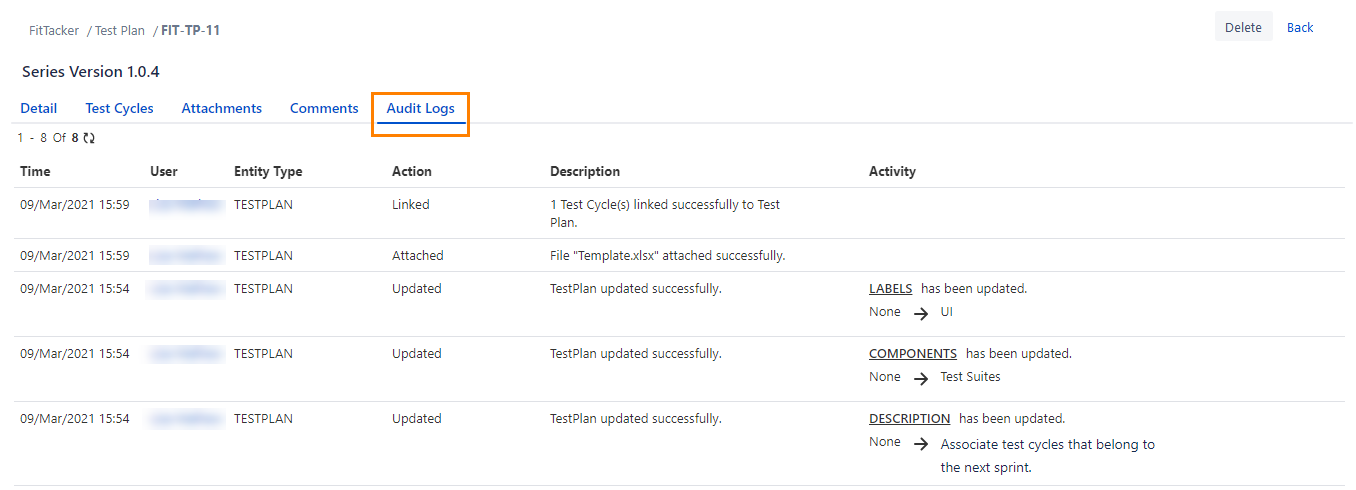The height and width of the screenshot is (490, 1356).
Task: Click 'TestPlan updated successfully' in COMPONENTS row
Action: [x=636, y=353]
